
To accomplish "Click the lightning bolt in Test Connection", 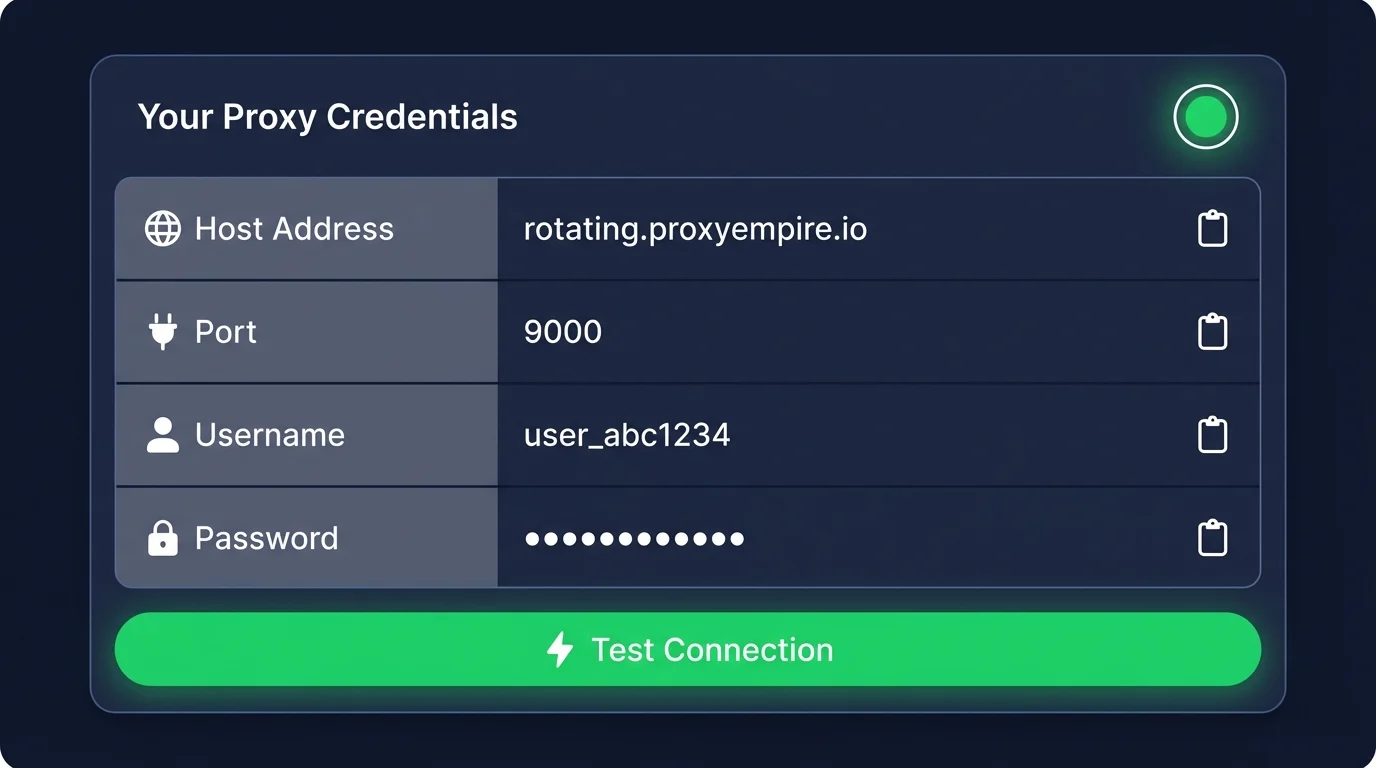I will 560,650.
